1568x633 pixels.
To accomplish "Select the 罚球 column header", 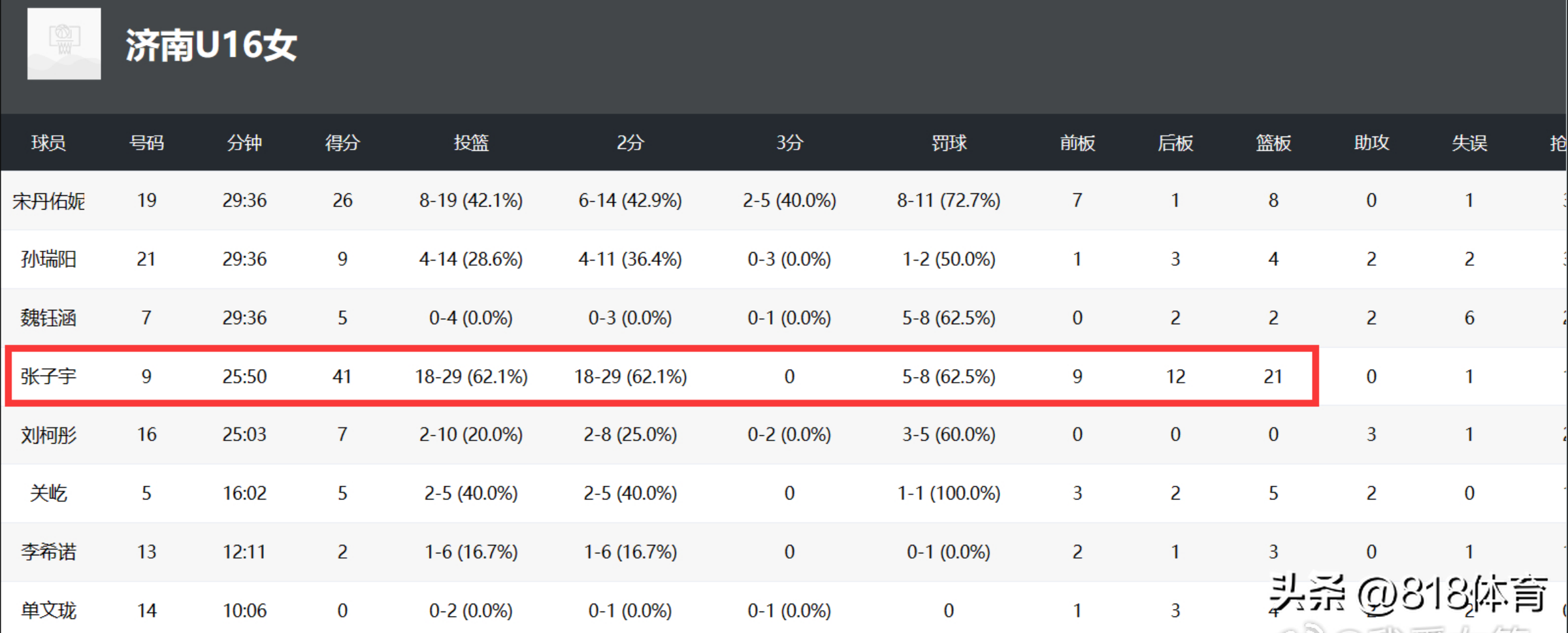I will [x=949, y=142].
